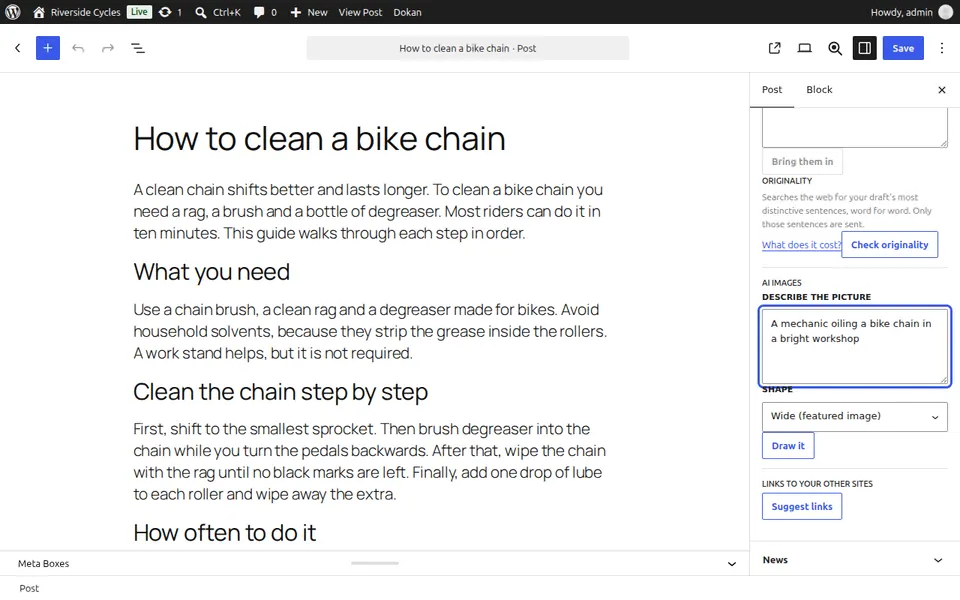Screen dimensions: 960x600
Task: Click the Check originality button
Action: point(890,245)
